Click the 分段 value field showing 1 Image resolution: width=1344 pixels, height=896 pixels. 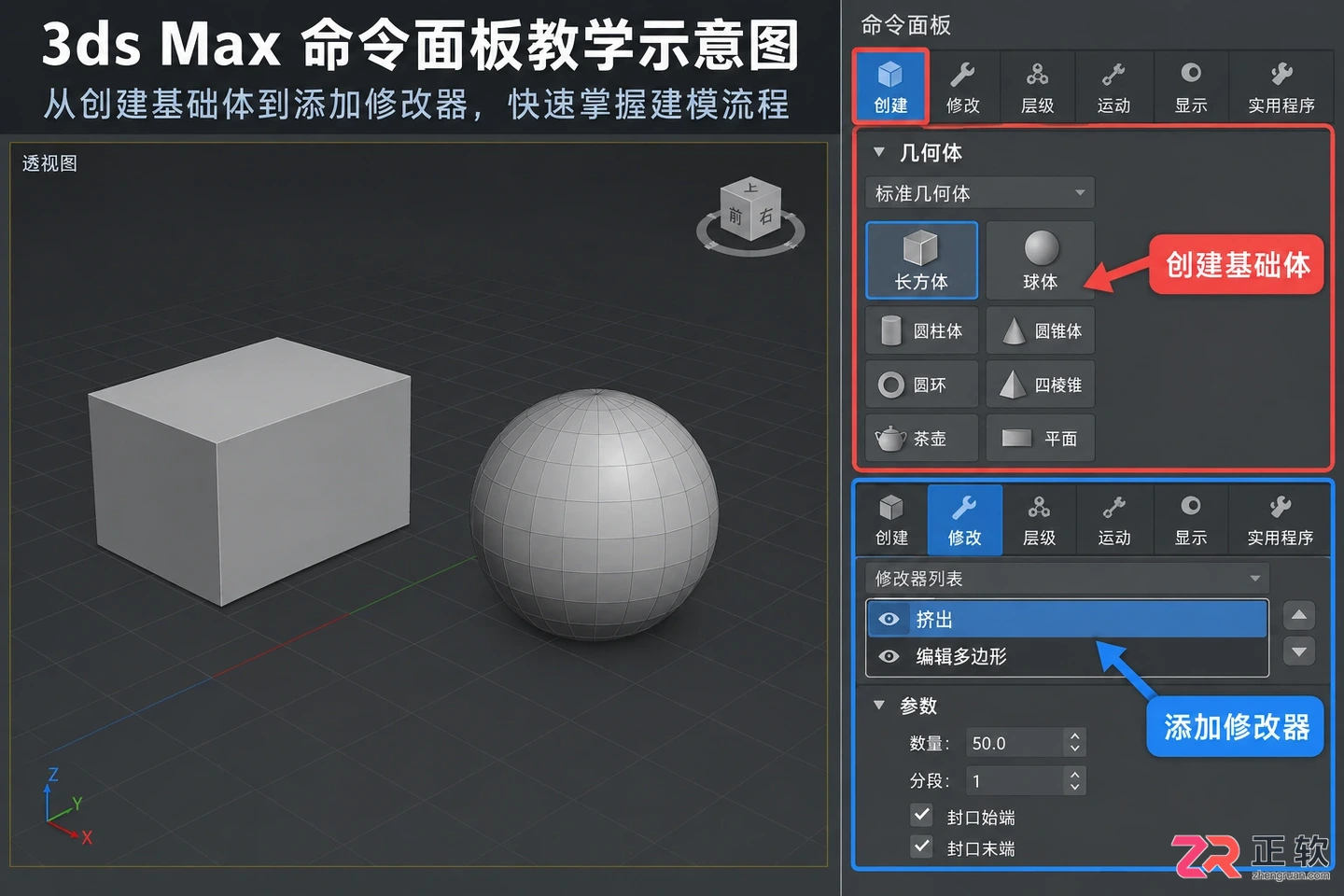(1014, 780)
